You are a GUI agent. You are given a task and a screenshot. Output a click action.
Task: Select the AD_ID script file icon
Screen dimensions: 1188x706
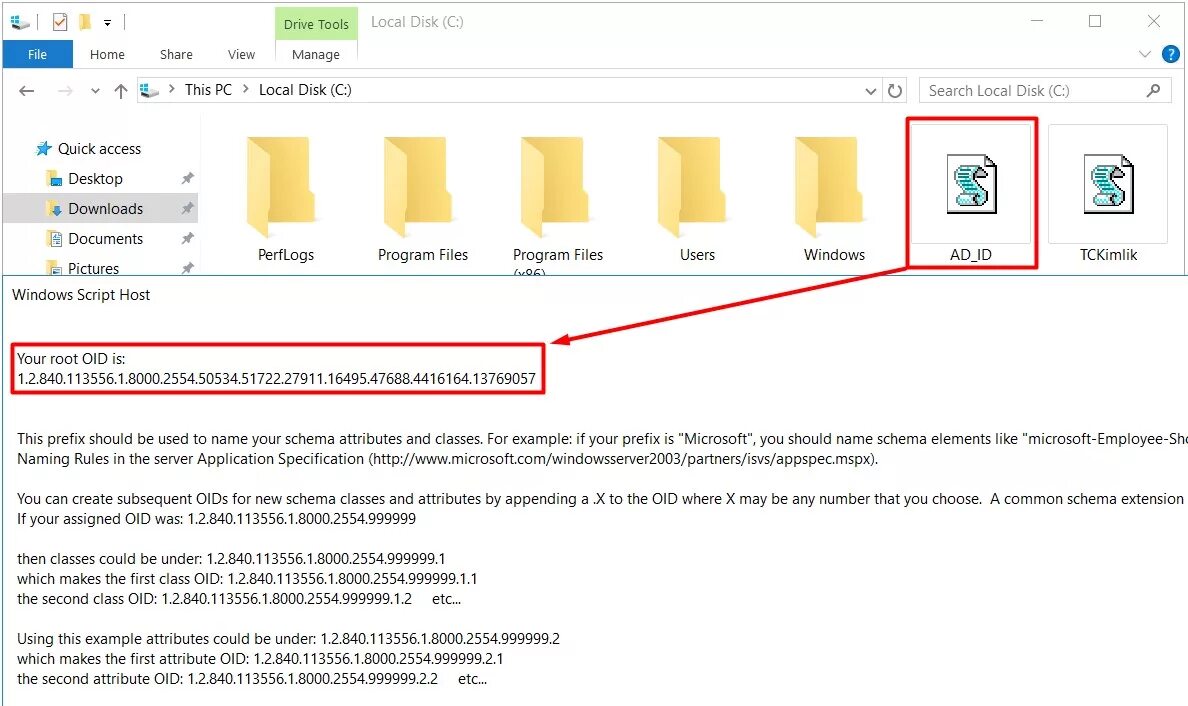pos(971,184)
